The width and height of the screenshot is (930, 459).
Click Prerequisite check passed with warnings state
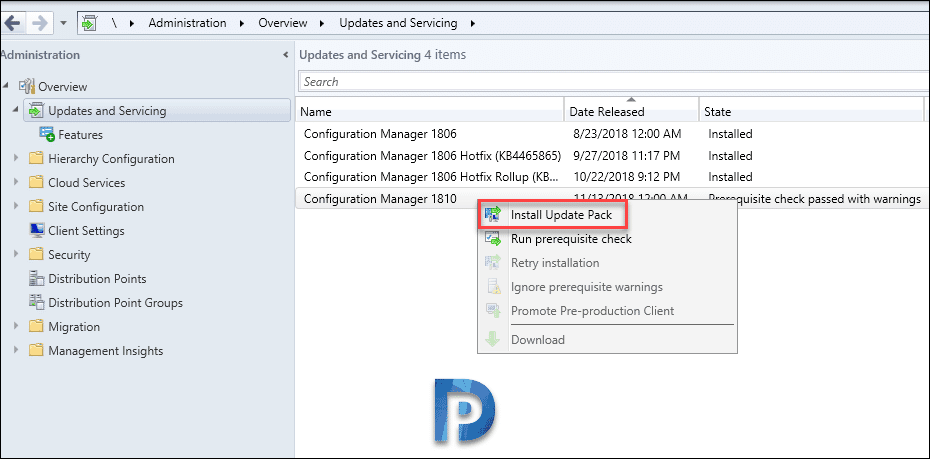(814, 199)
